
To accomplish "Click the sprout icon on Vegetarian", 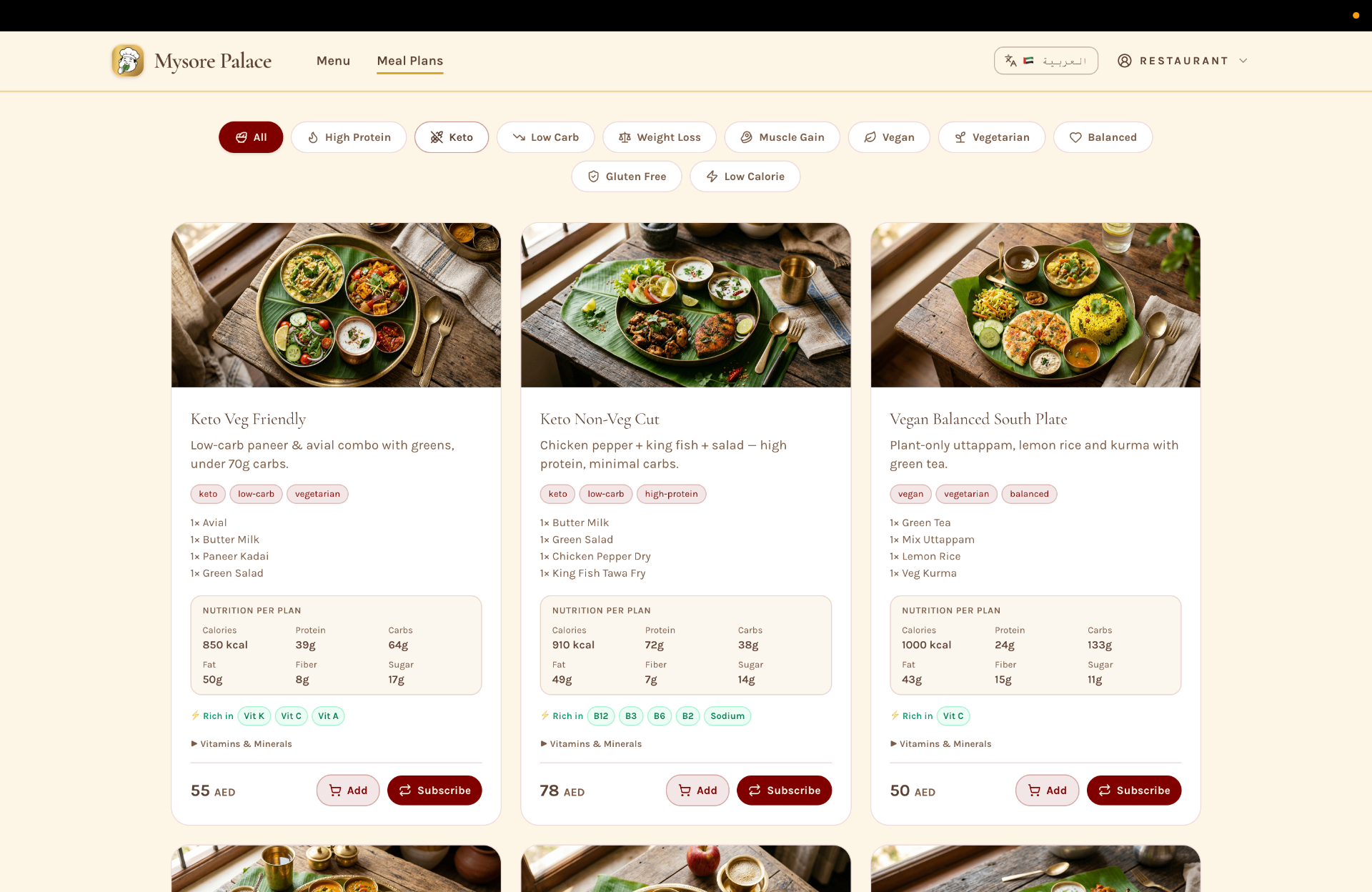I will click(960, 137).
